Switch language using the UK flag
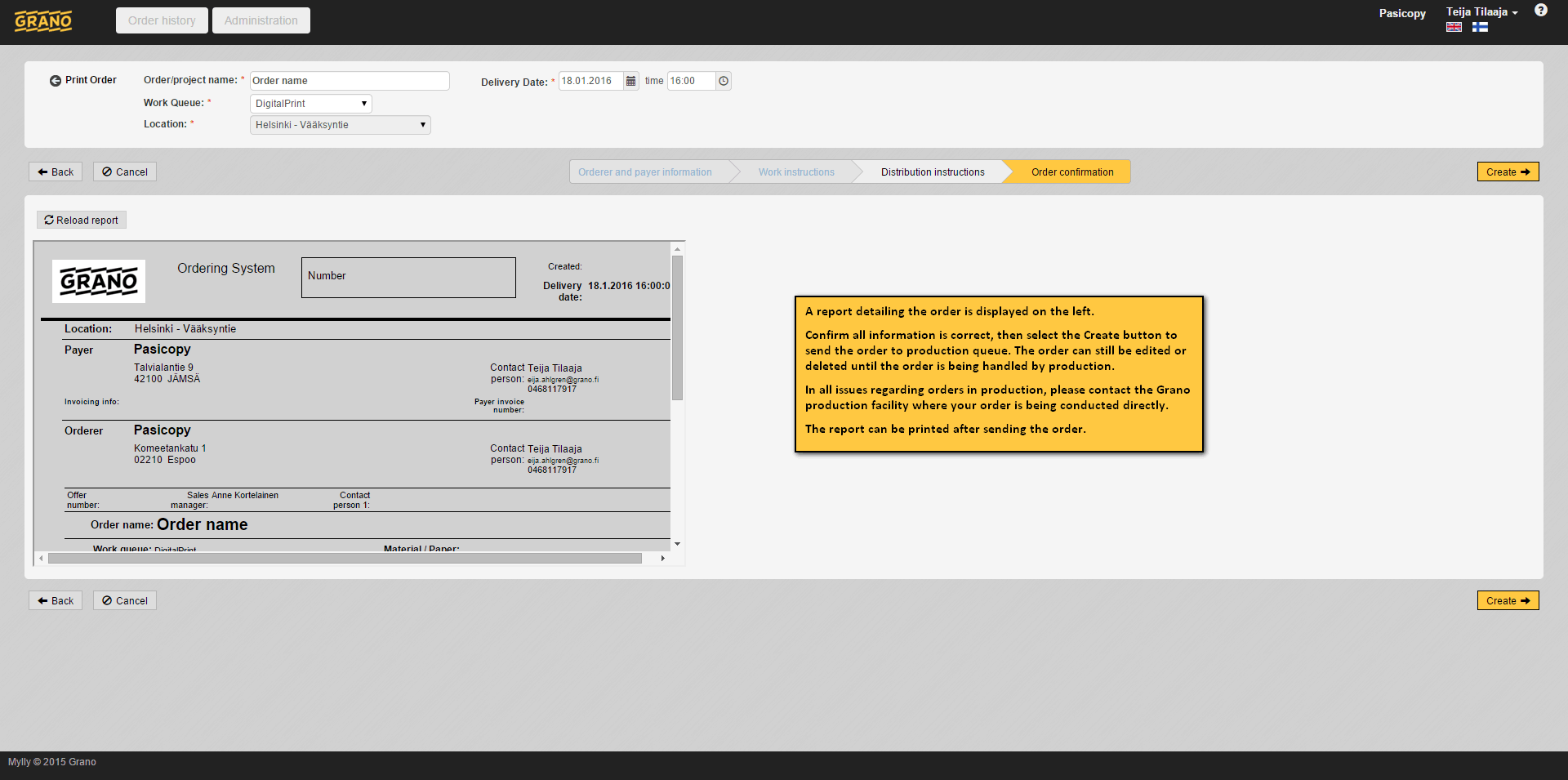This screenshot has height=780, width=1568. click(1454, 27)
